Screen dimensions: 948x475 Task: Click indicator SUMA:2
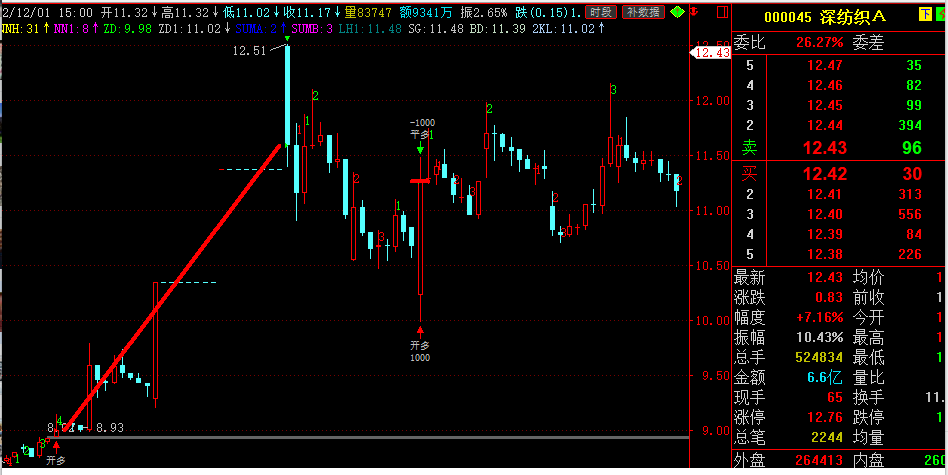256,28
